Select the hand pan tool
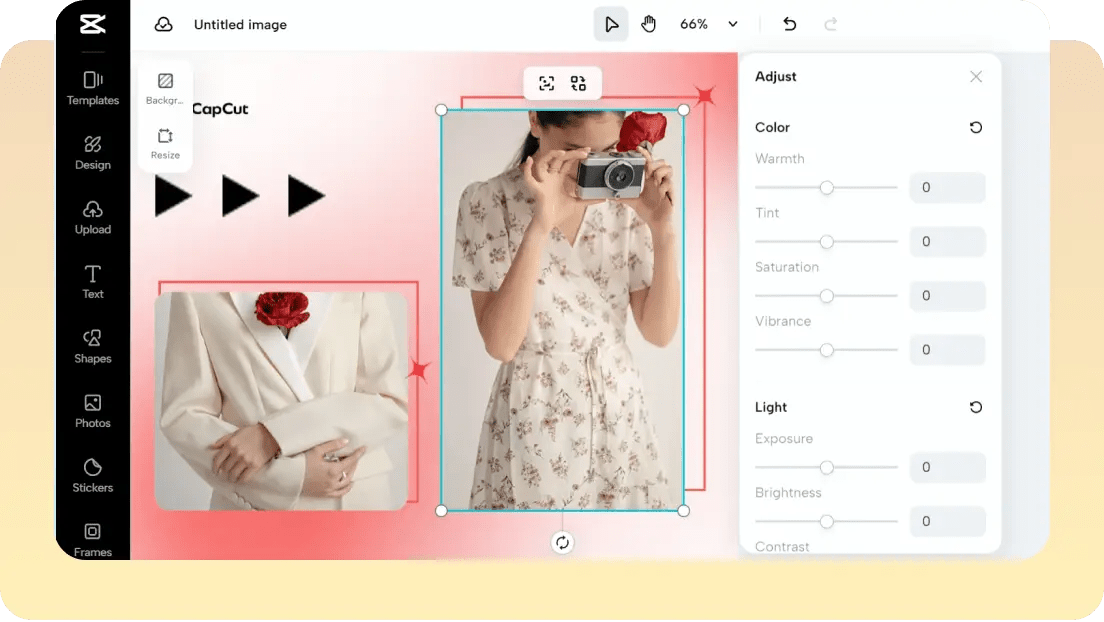This screenshot has width=1104, height=622. click(648, 23)
